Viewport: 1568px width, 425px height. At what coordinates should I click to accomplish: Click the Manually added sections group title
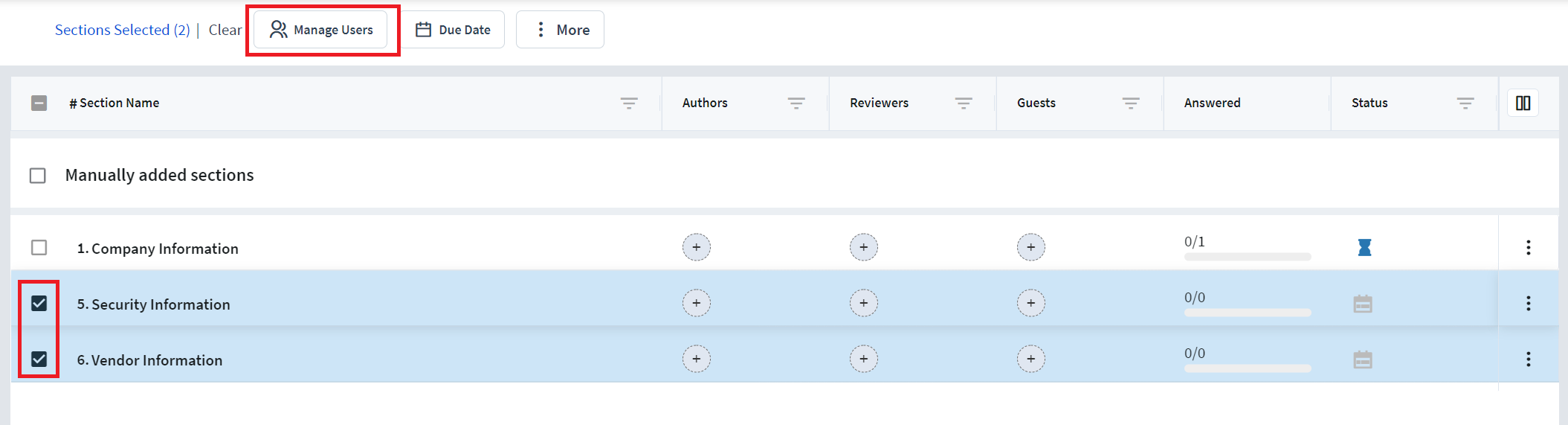(160, 175)
